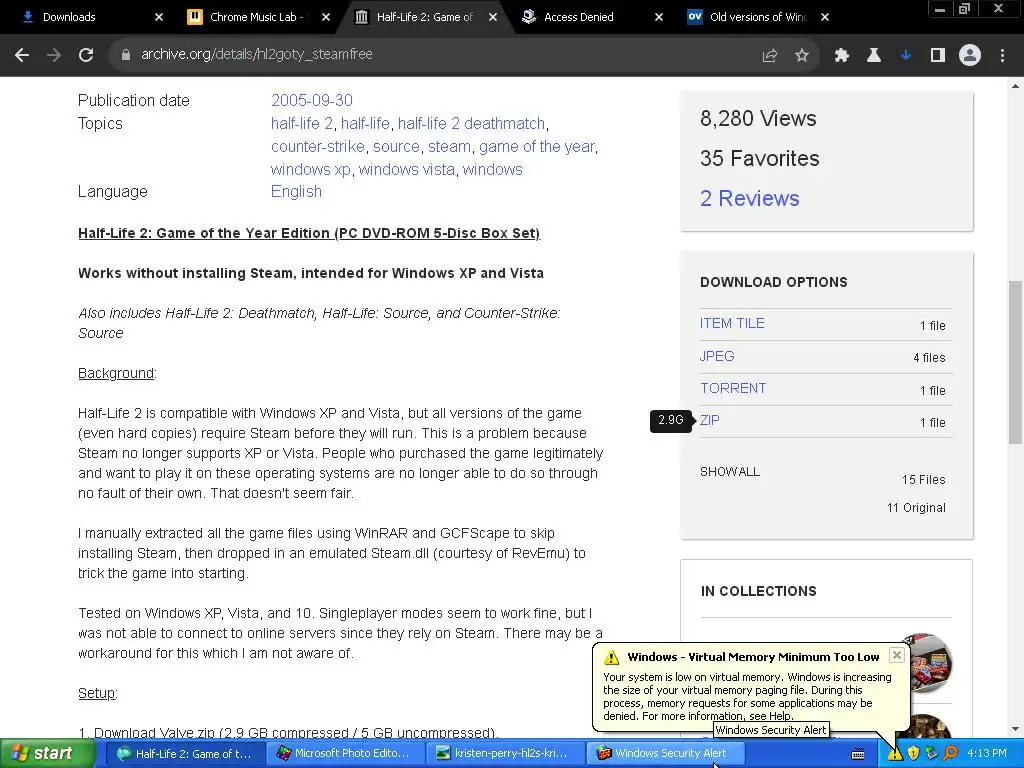Select the Half-Life 2: Game of tab
1024x768 pixels.
[x=424, y=17]
